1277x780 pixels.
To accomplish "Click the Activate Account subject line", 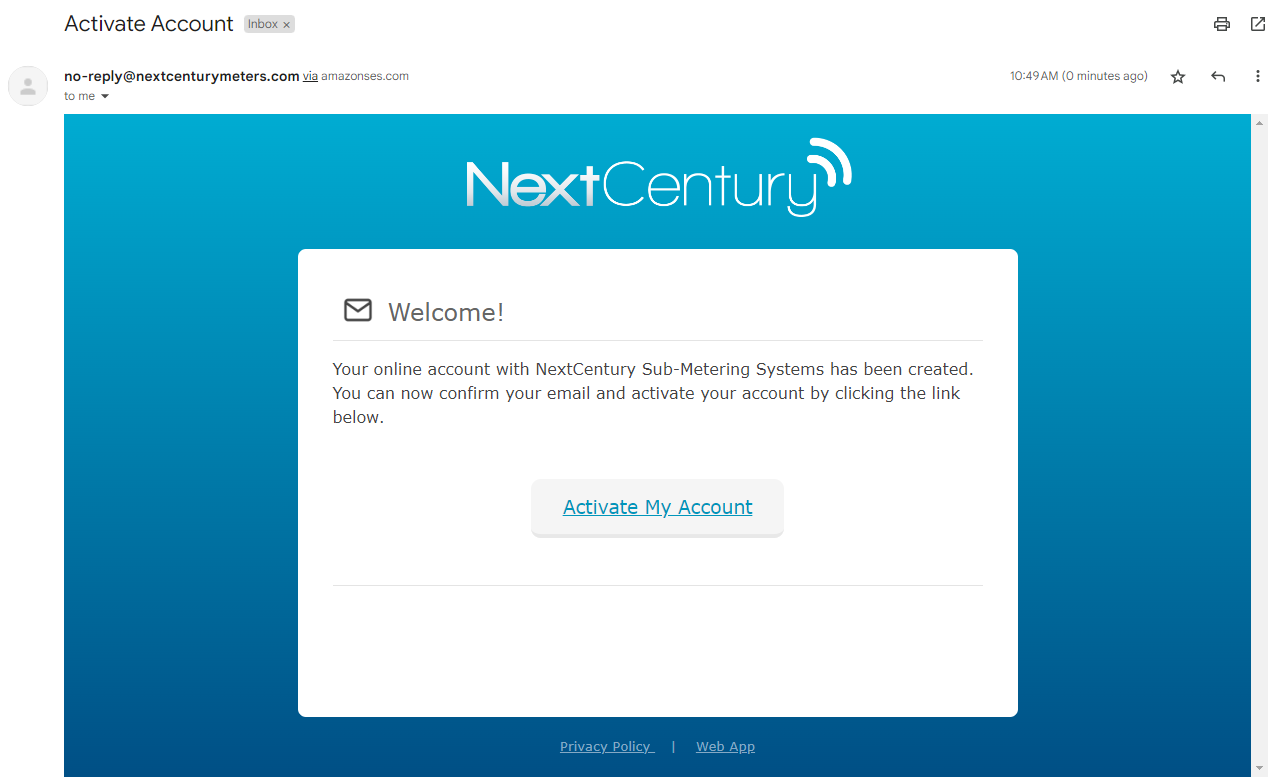I will click(x=149, y=24).
